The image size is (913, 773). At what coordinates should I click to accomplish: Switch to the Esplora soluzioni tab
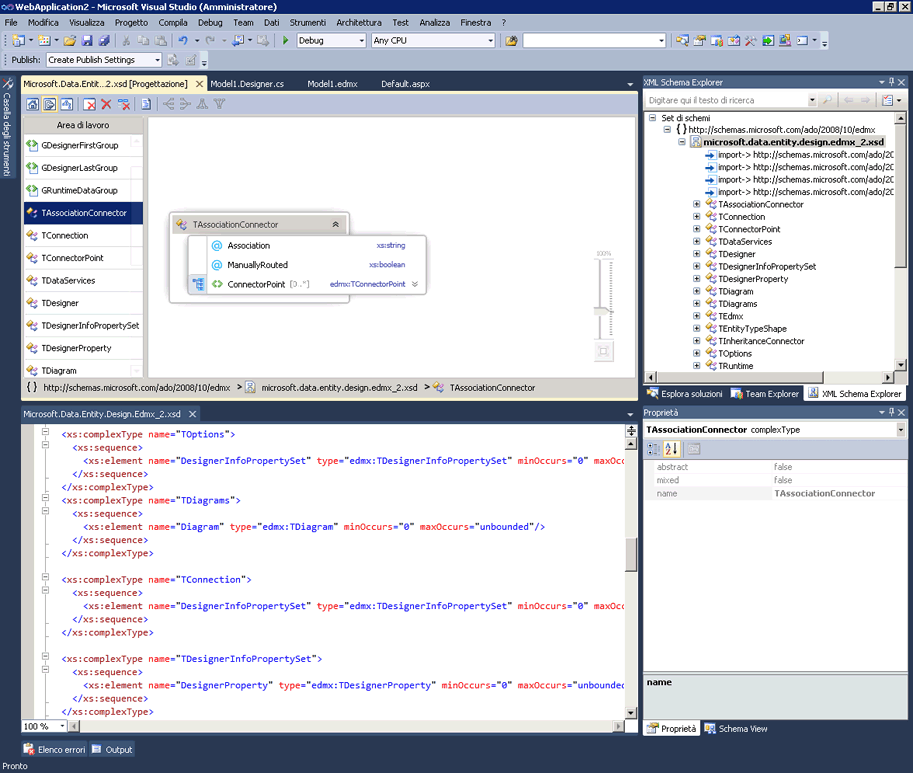pyautogui.click(x=684, y=394)
